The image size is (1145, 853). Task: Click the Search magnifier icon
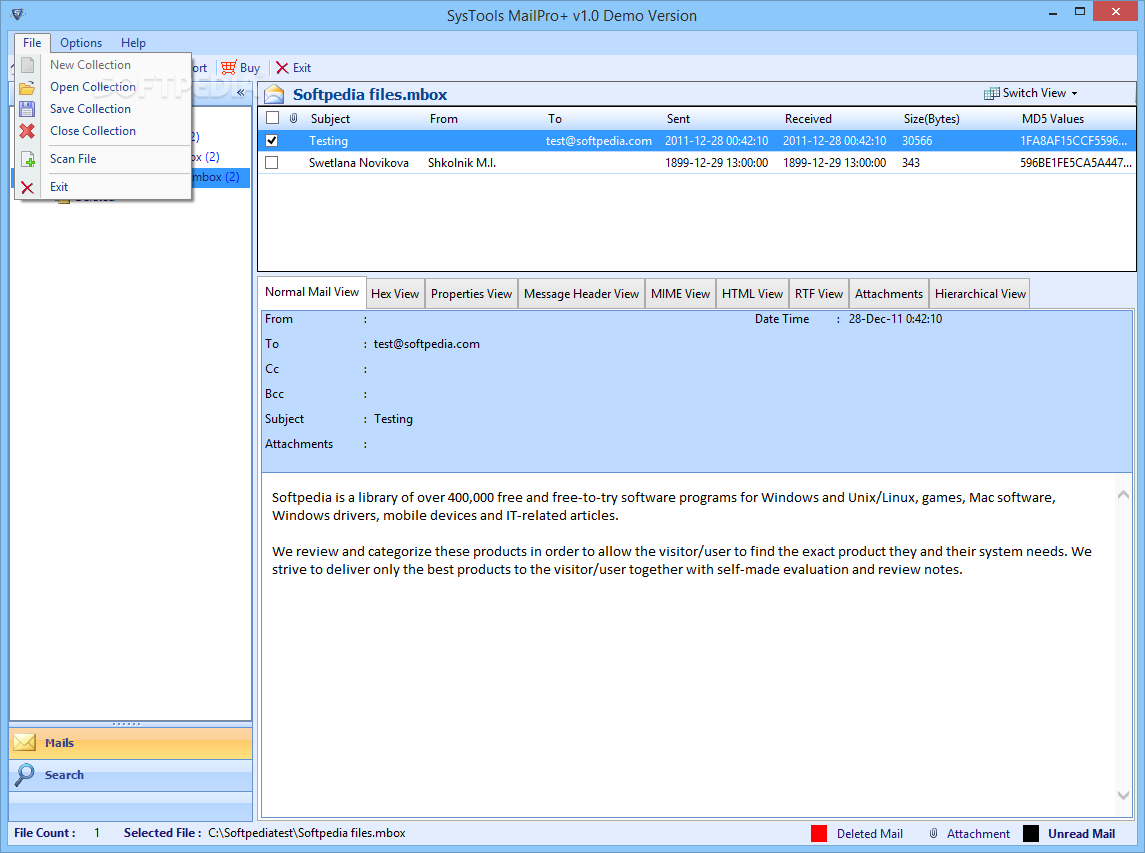(x=25, y=775)
